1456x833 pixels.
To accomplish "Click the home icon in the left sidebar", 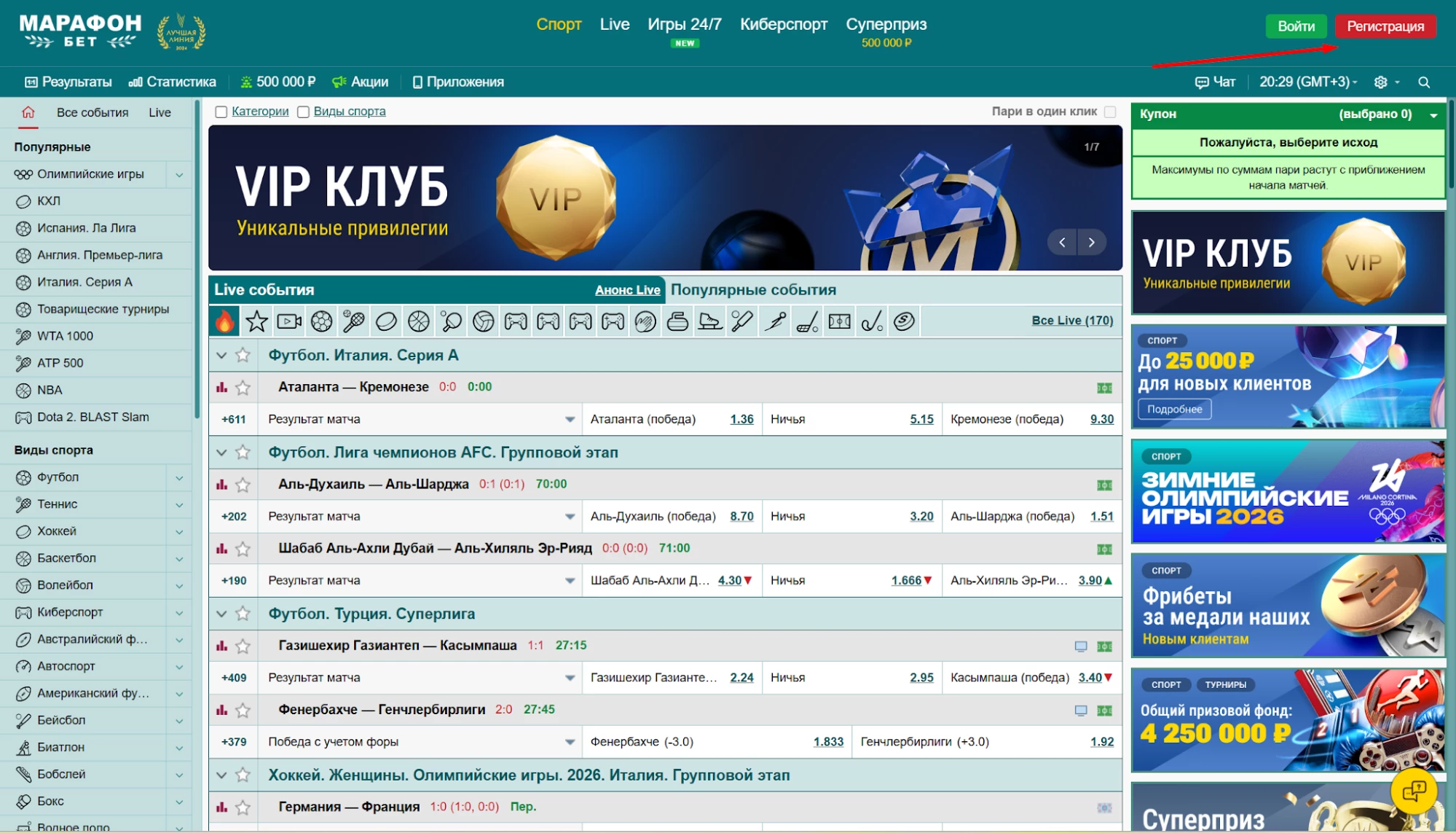I will (28, 112).
